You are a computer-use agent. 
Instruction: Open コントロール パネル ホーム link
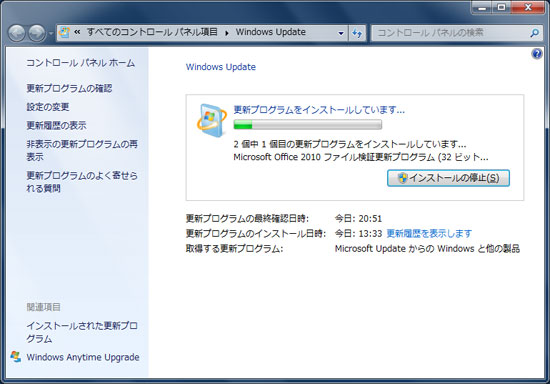(81, 63)
